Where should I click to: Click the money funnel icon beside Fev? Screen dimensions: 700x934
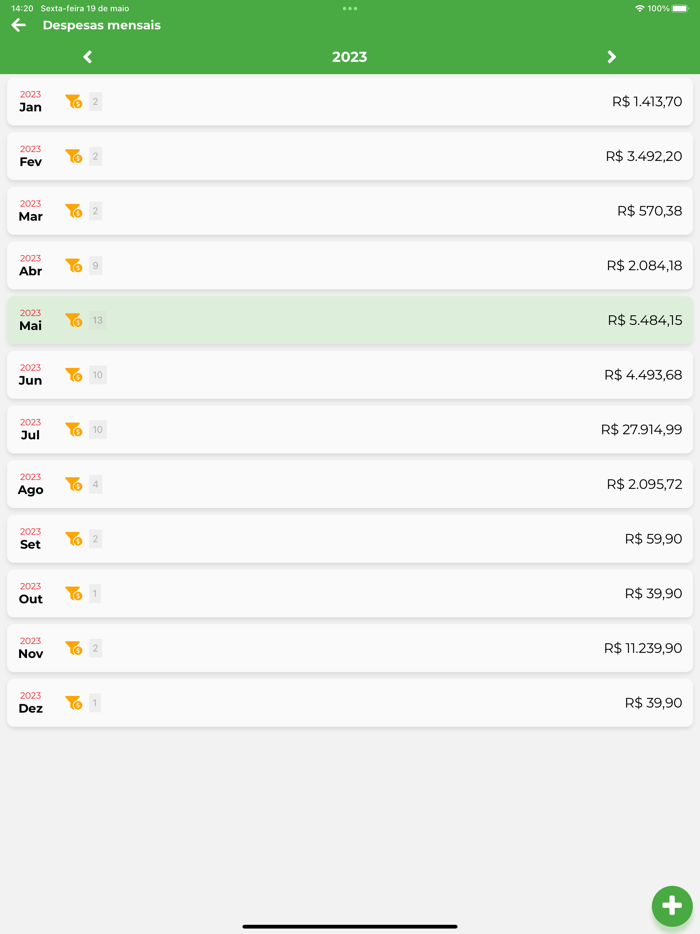point(74,156)
